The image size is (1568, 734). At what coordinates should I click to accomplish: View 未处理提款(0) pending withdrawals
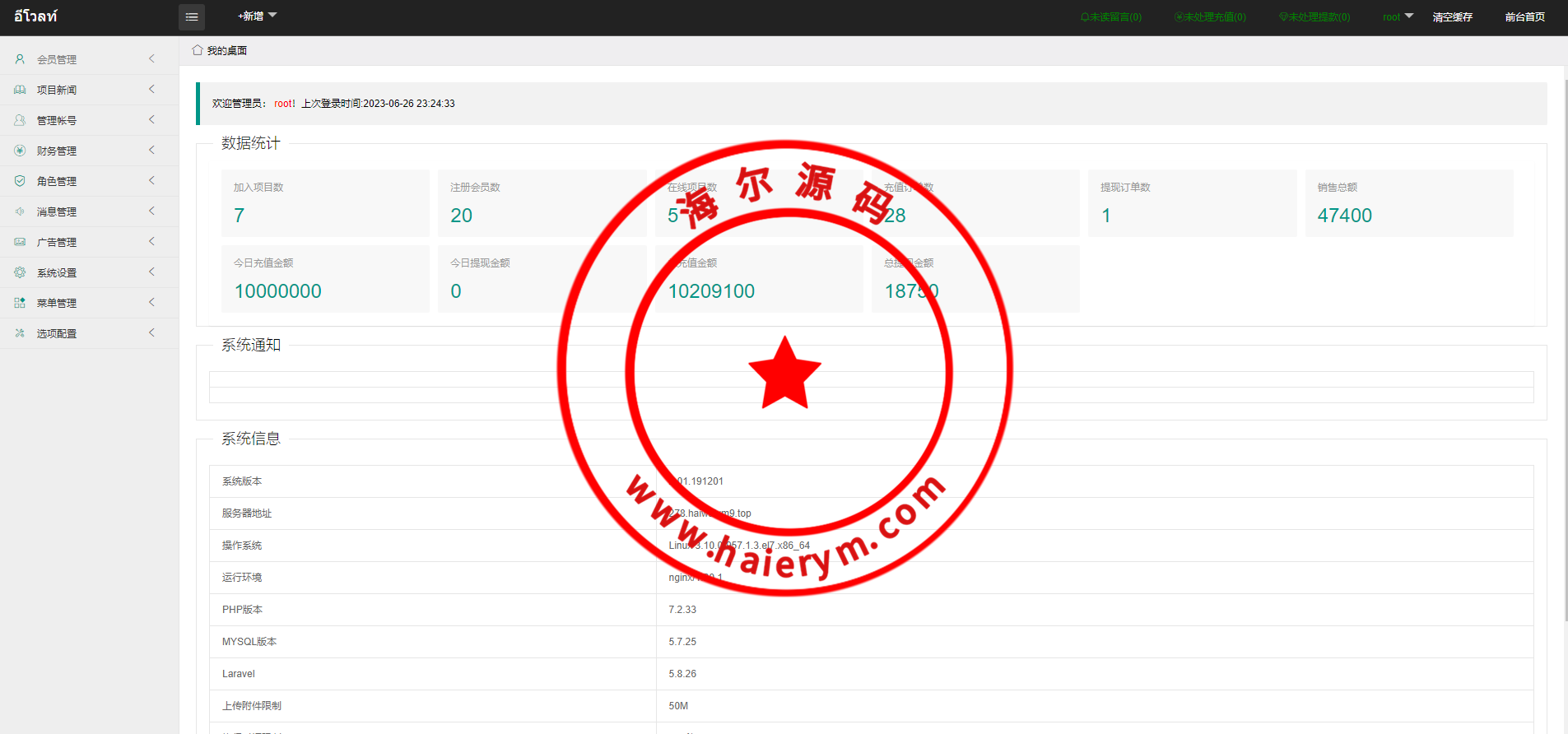pos(1314,17)
